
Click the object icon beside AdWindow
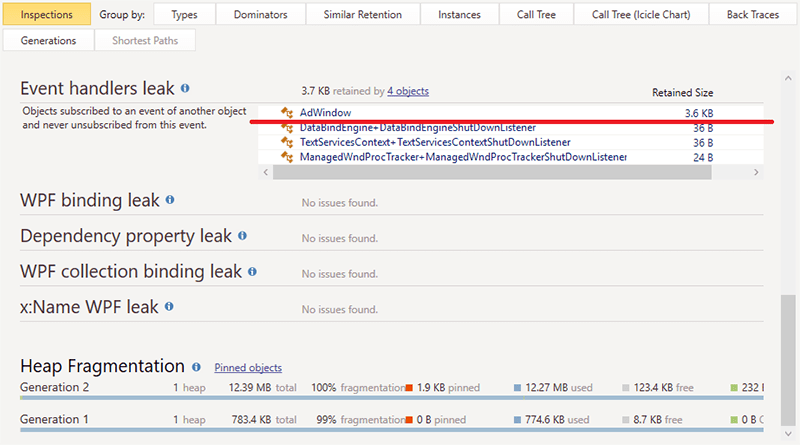pyautogui.click(x=287, y=114)
